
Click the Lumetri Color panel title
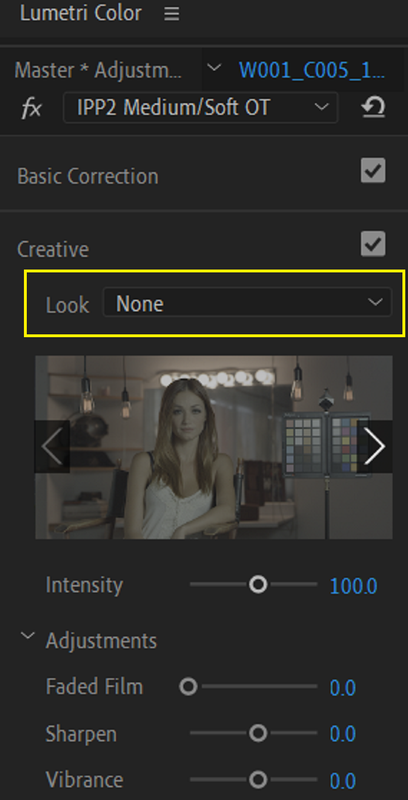pos(81,13)
